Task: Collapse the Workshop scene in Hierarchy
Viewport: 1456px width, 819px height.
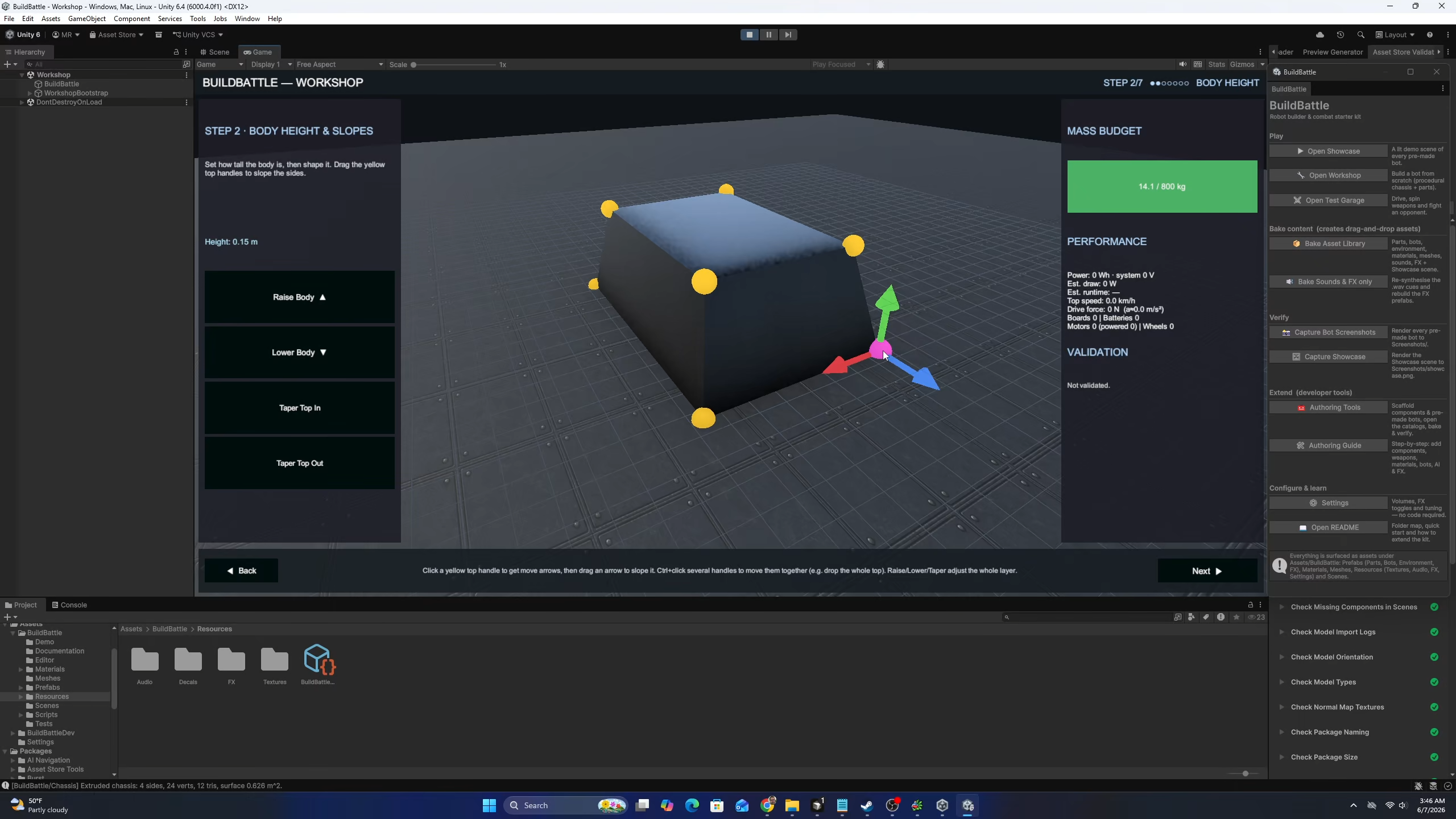Action: pyautogui.click(x=22, y=75)
